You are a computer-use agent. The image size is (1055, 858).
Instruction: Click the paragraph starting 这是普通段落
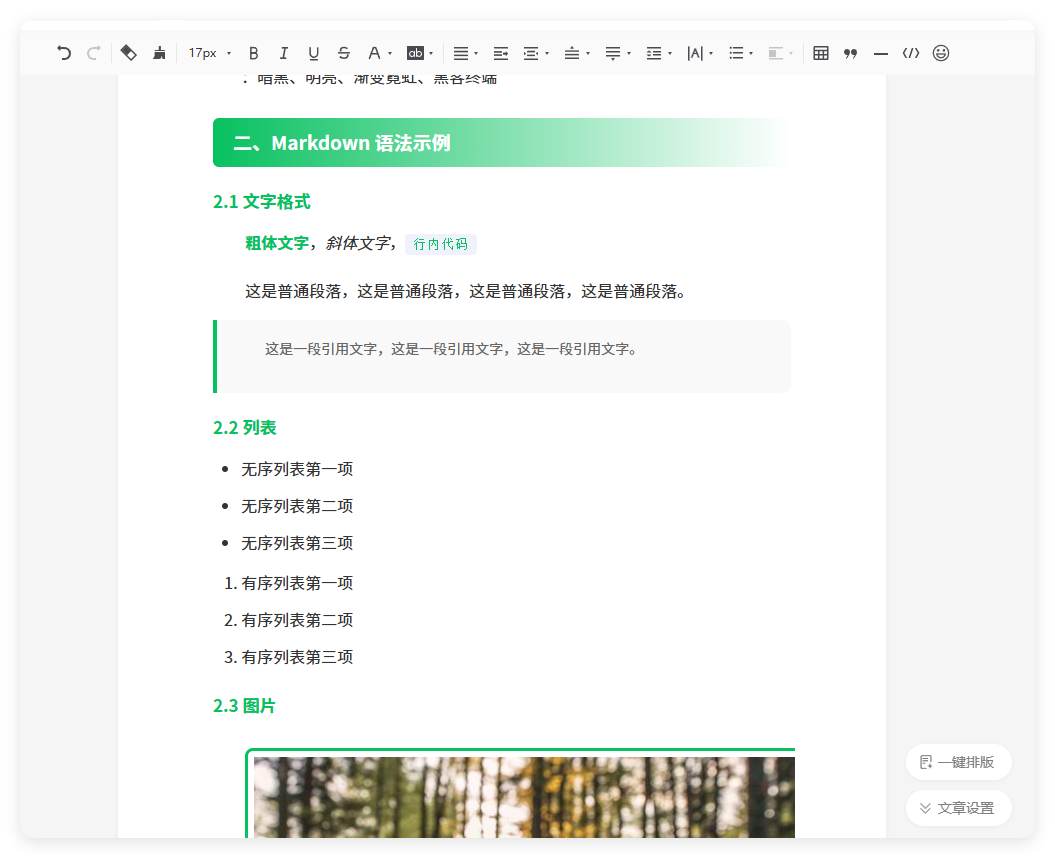[466, 291]
